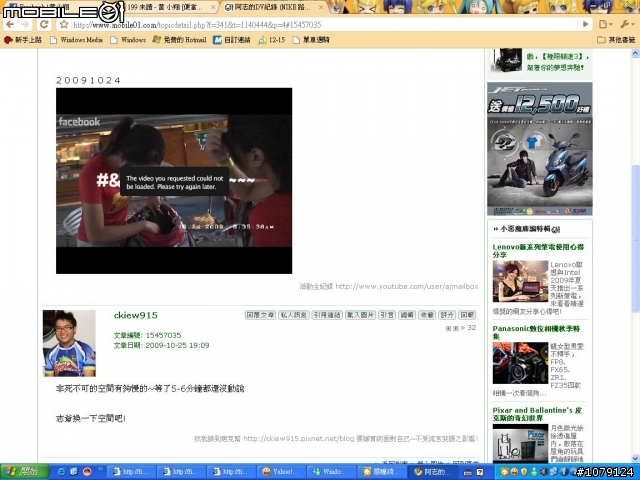Open the wrench tools menu
640x480 pixels.
click(627, 24)
